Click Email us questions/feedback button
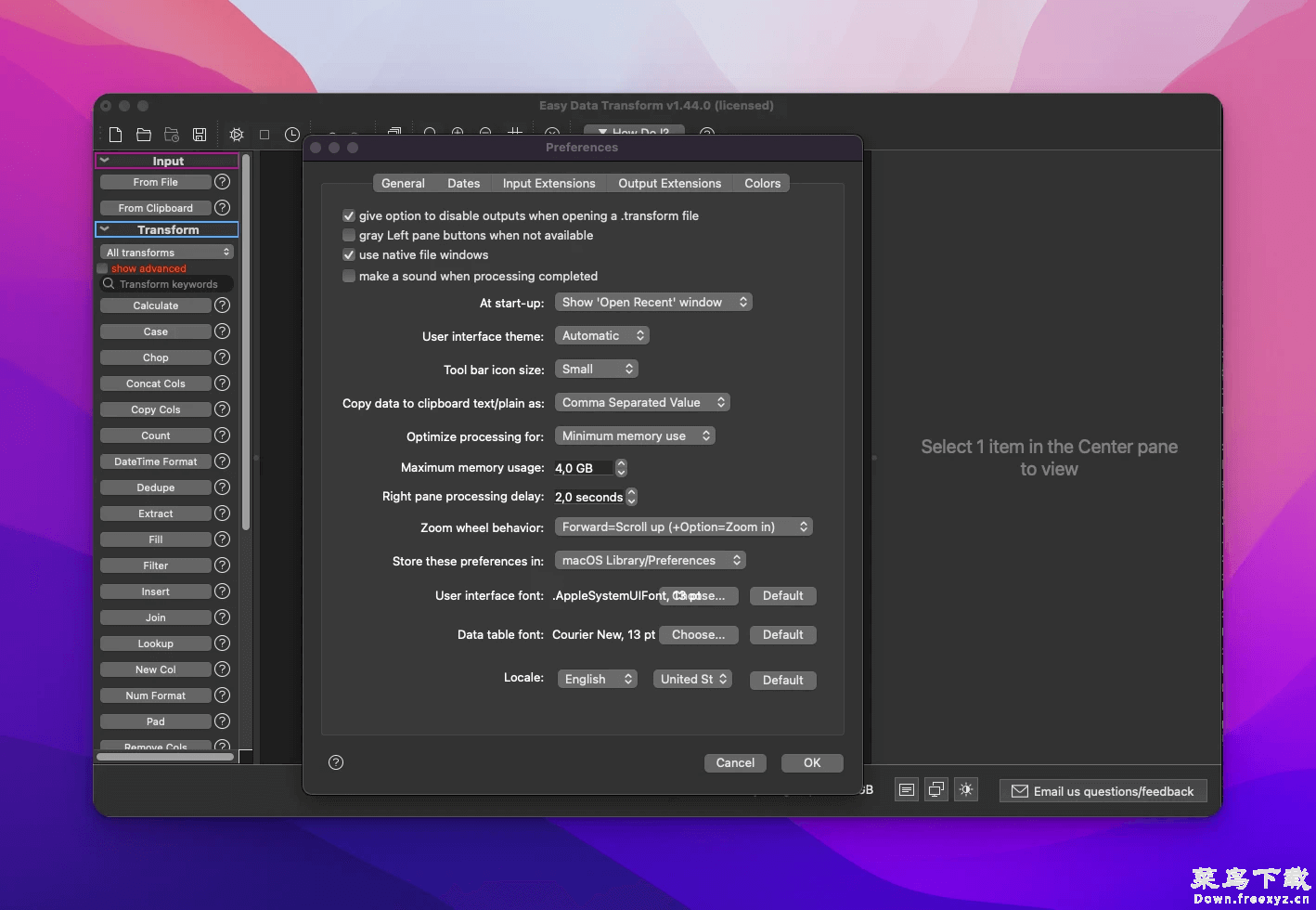The image size is (1316, 910). pyautogui.click(x=1103, y=791)
